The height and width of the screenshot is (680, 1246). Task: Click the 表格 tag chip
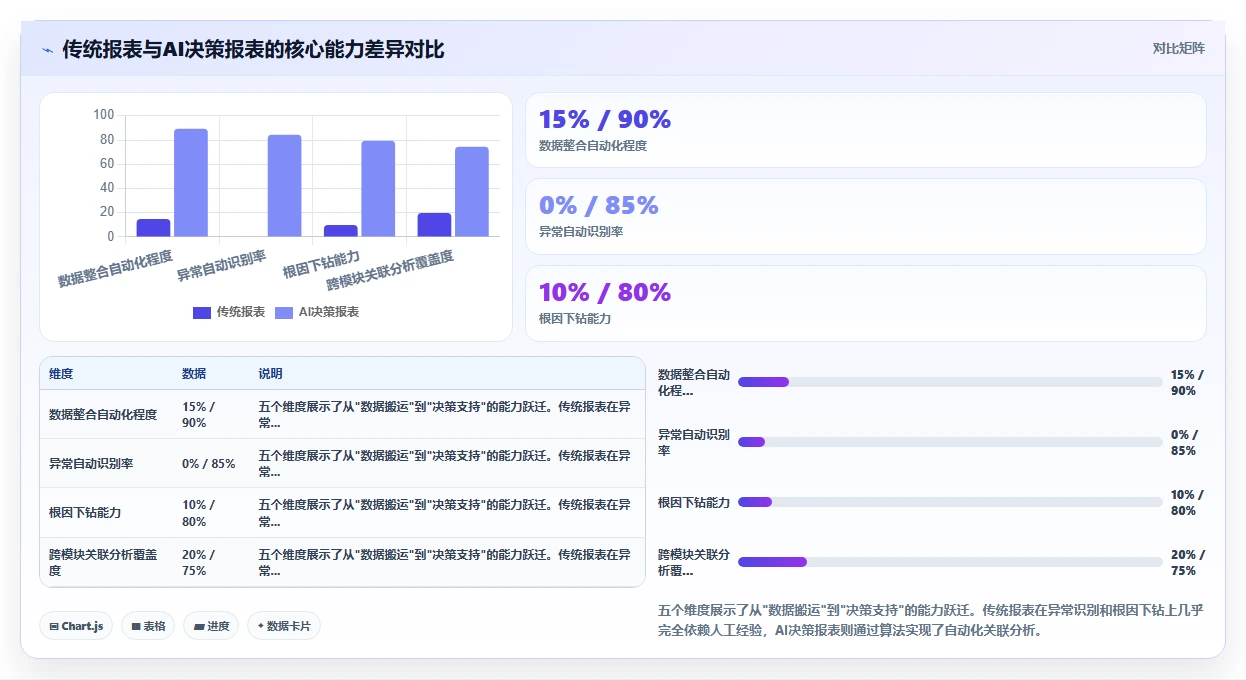(148, 626)
